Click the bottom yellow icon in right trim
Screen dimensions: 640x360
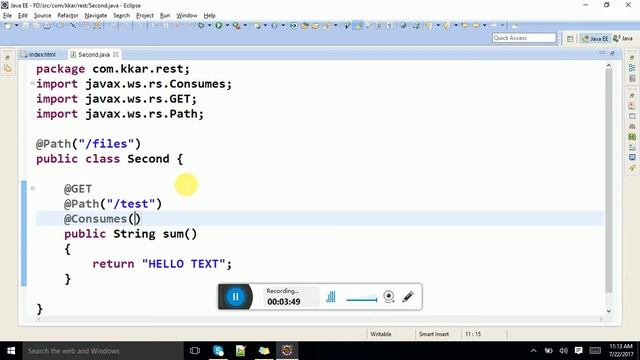[632, 168]
